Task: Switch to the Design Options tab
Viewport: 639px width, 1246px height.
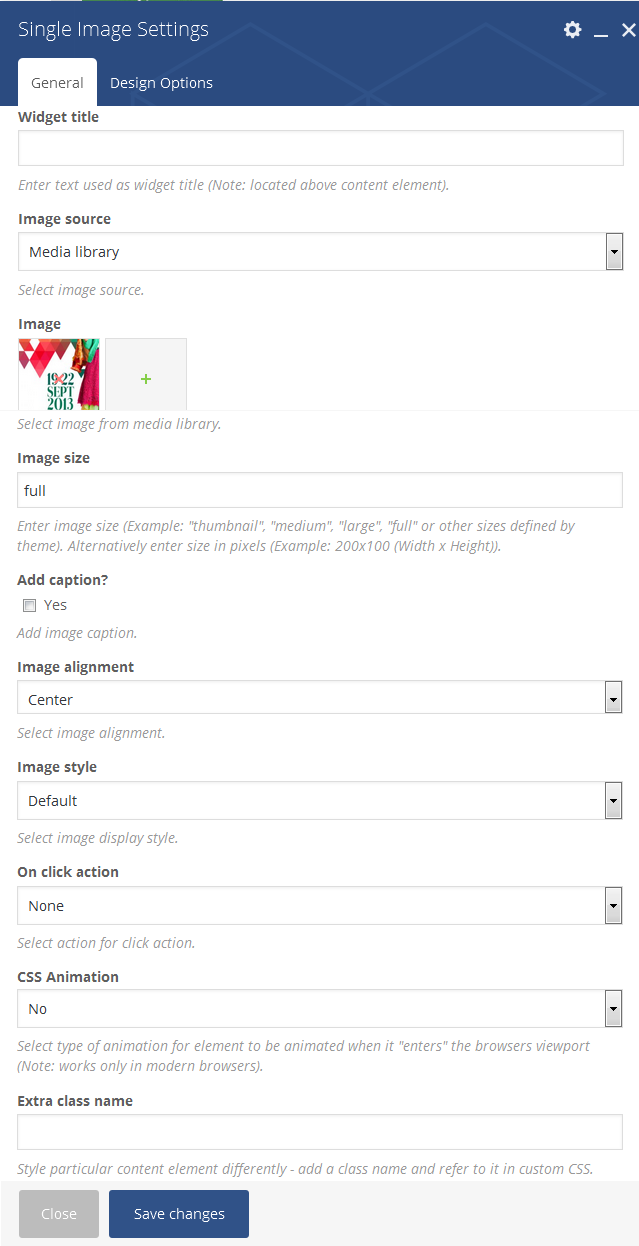Action: 161,83
